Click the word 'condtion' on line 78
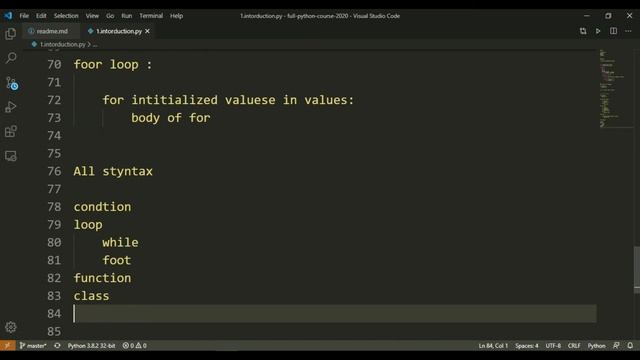The width and height of the screenshot is (640, 360). 102,207
